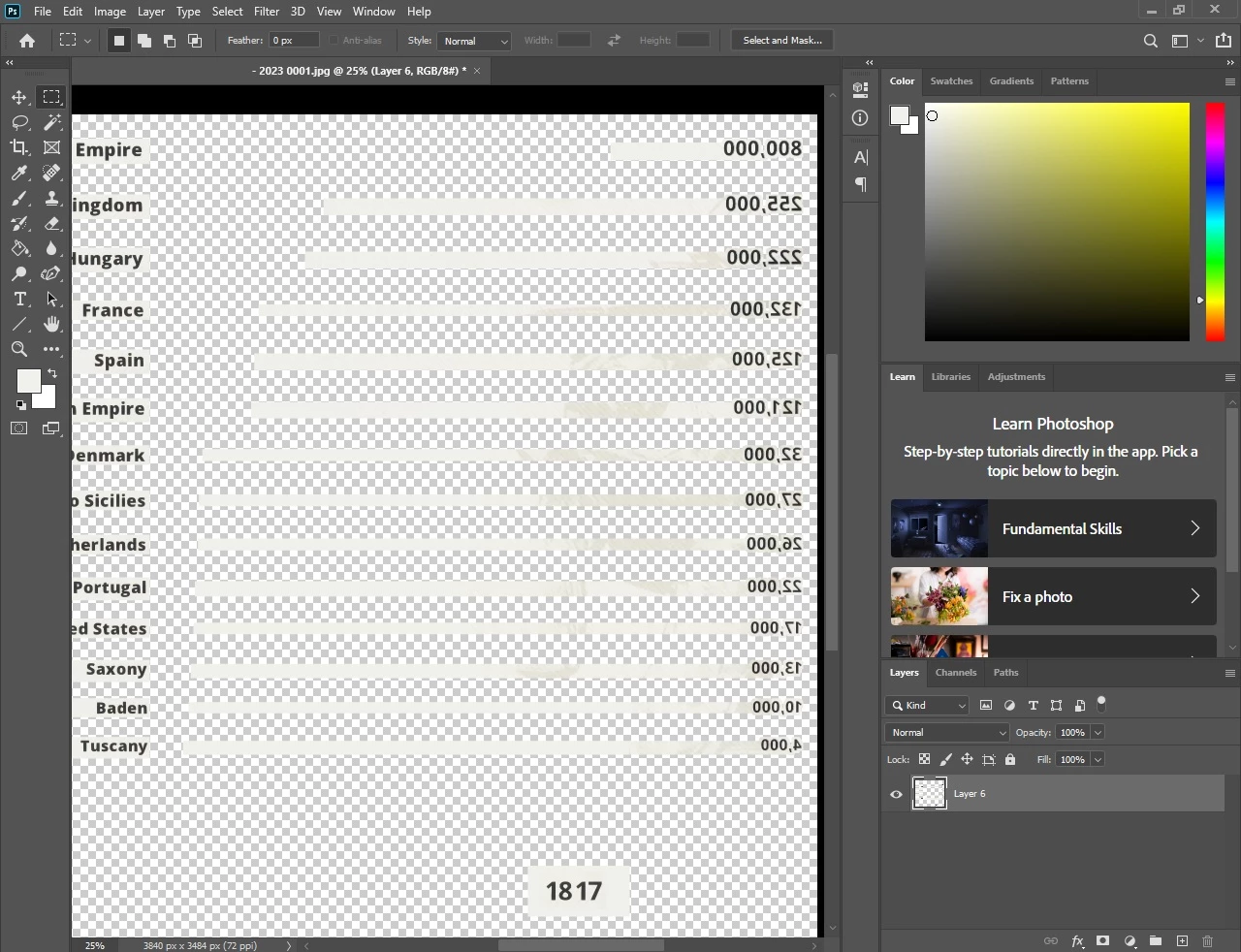This screenshot has height=952, width=1241.
Task: Select the Dodge tool
Action: [x=19, y=273]
